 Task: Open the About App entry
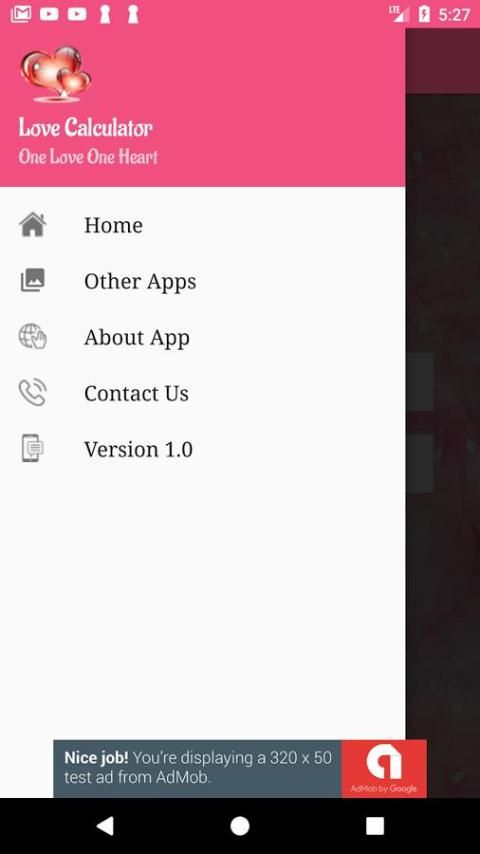(203, 337)
